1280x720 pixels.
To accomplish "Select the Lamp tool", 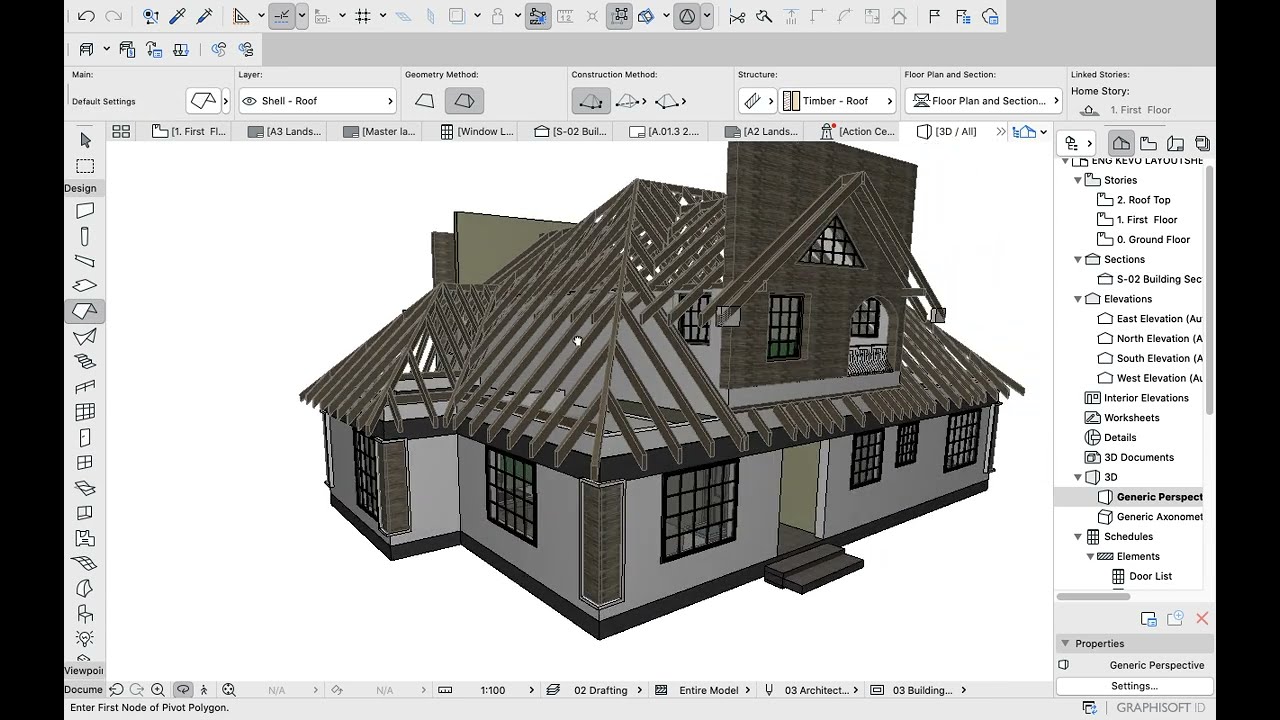I will 85,639.
